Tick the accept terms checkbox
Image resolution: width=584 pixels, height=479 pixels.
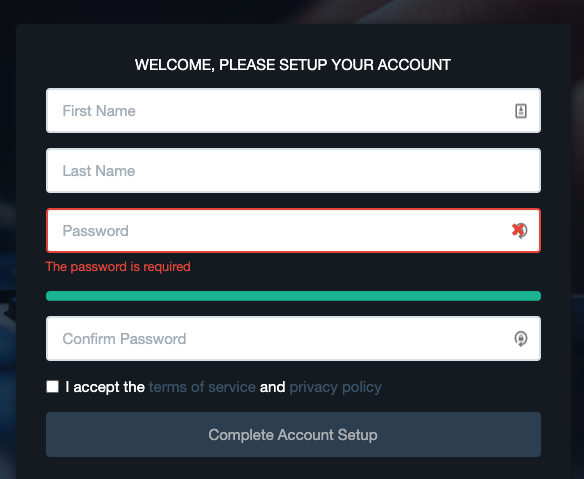(x=53, y=387)
